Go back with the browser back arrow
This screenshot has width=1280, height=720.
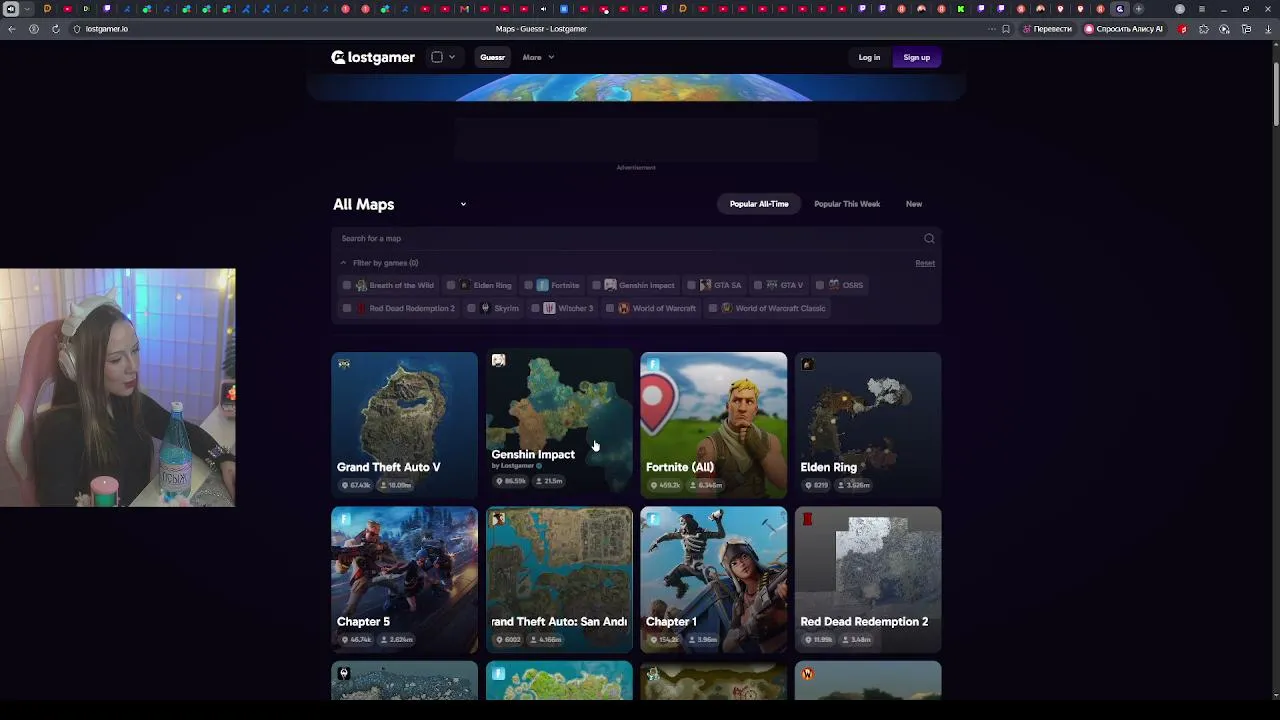tap(11, 29)
